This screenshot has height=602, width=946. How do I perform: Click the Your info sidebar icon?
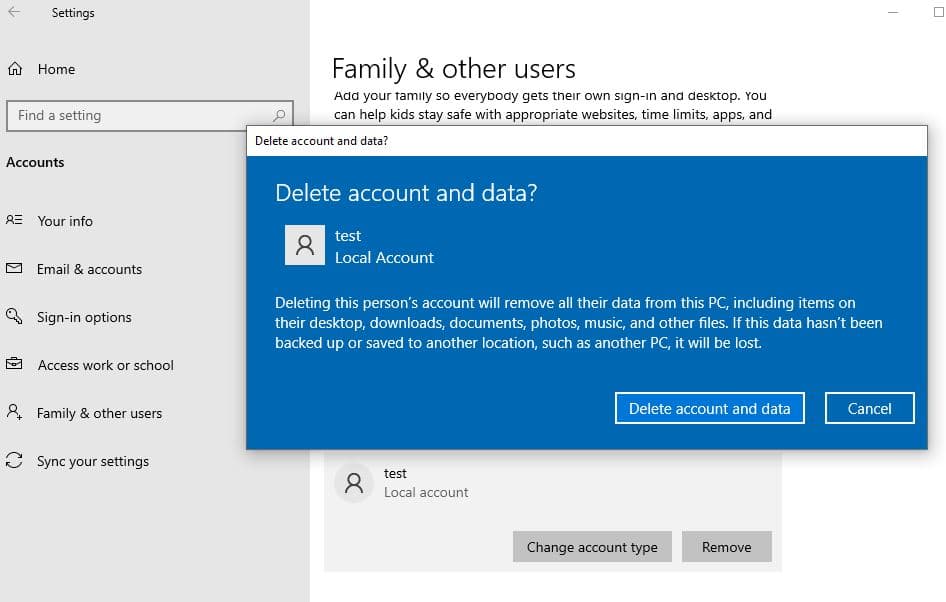point(15,221)
